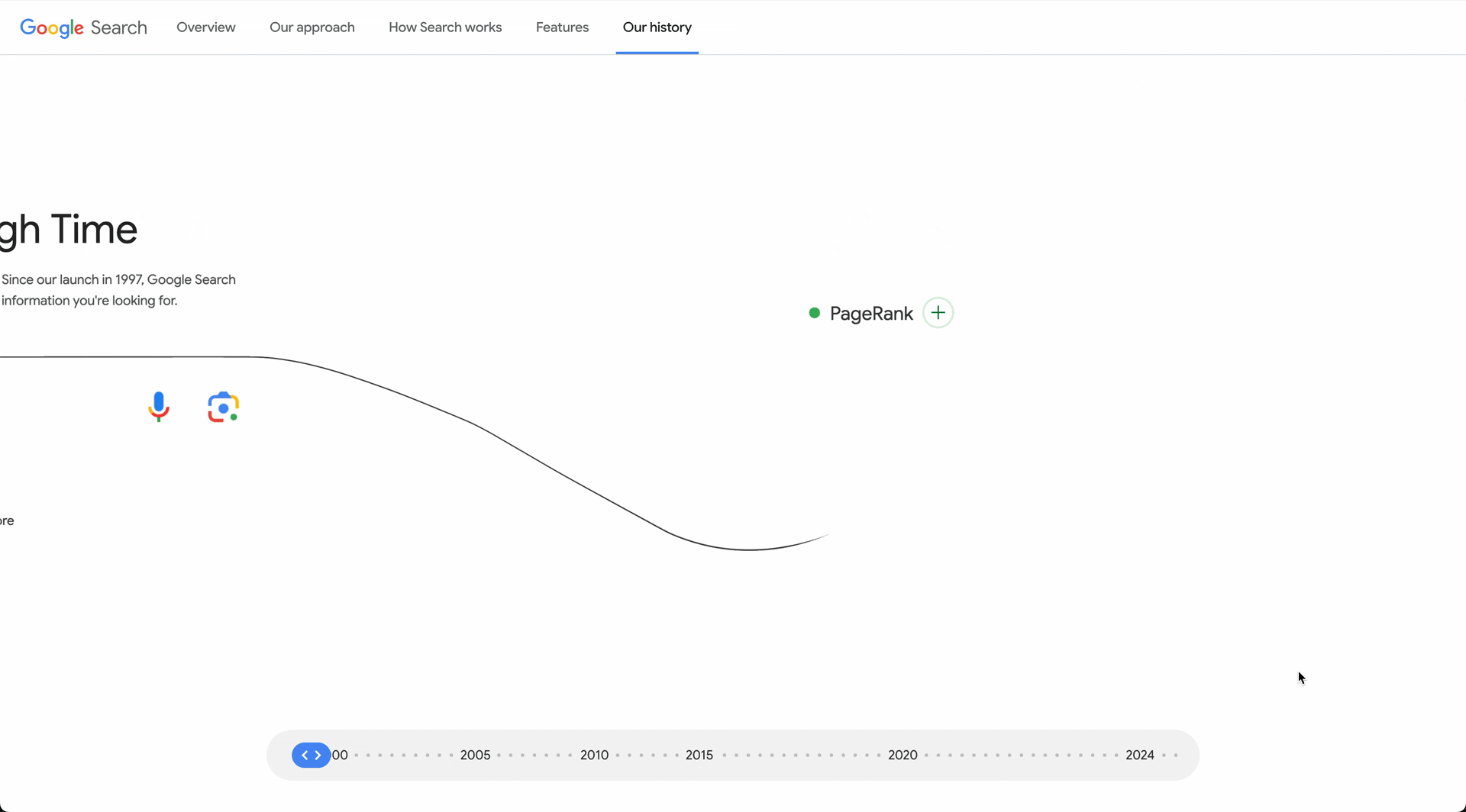
Task: Jump to 2015 on the timeline
Action: pyautogui.click(x=699, y=755)
